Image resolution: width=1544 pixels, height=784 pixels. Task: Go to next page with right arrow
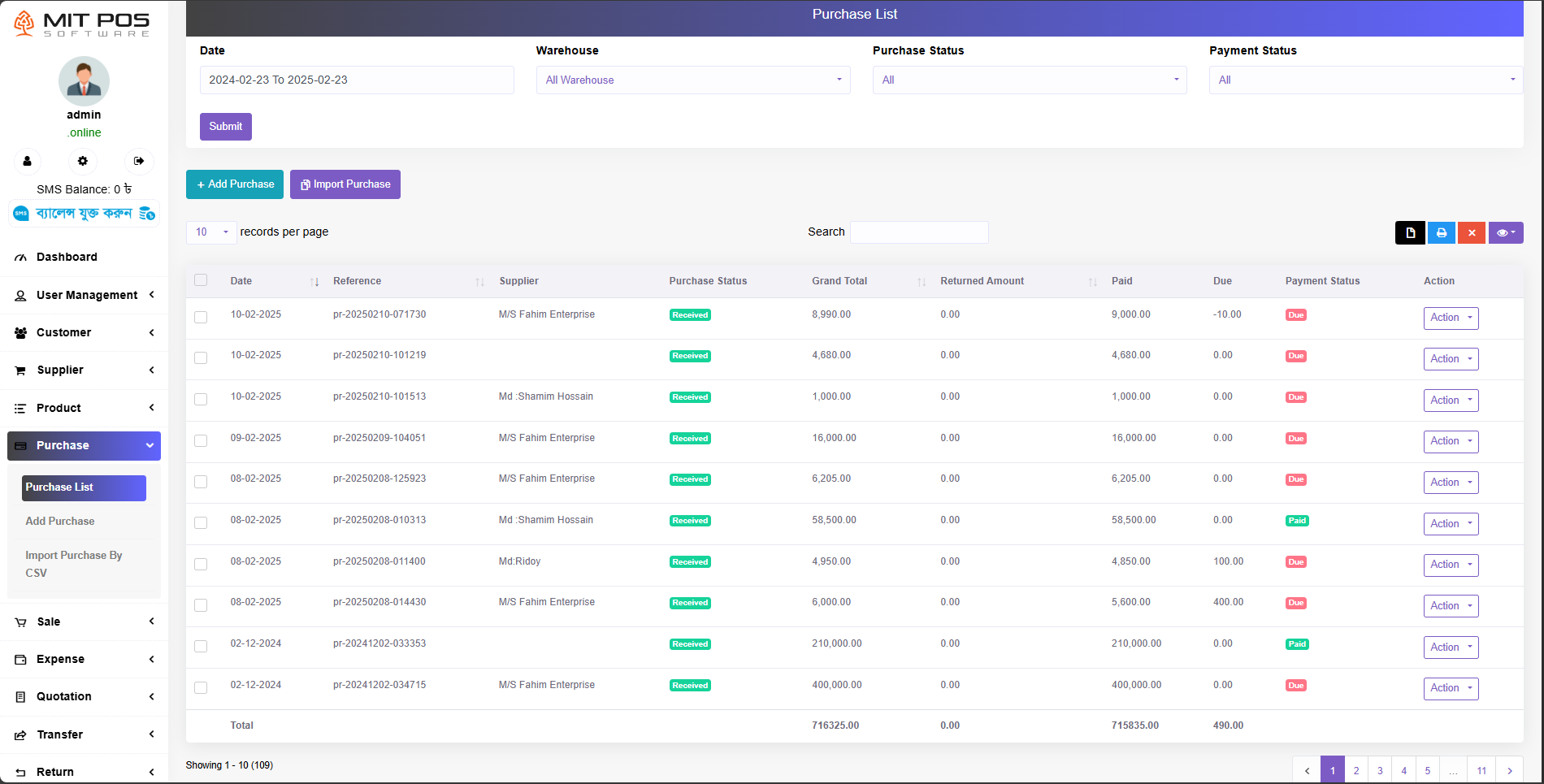point(1509,770)
